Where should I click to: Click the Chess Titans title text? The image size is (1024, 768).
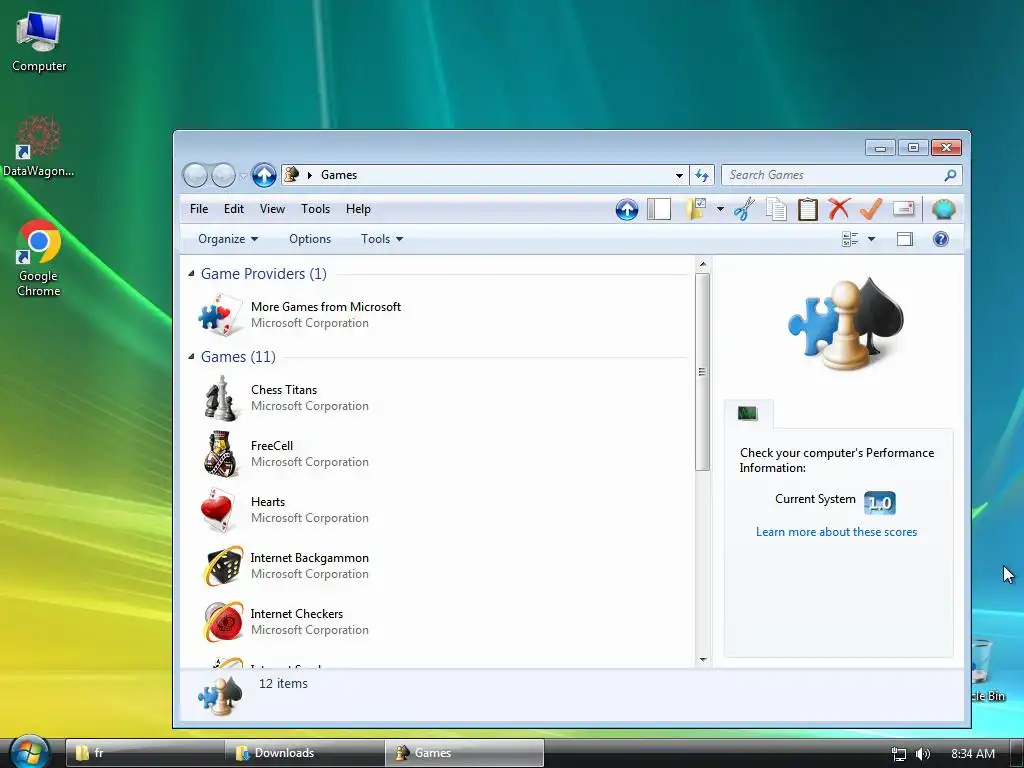284,390
